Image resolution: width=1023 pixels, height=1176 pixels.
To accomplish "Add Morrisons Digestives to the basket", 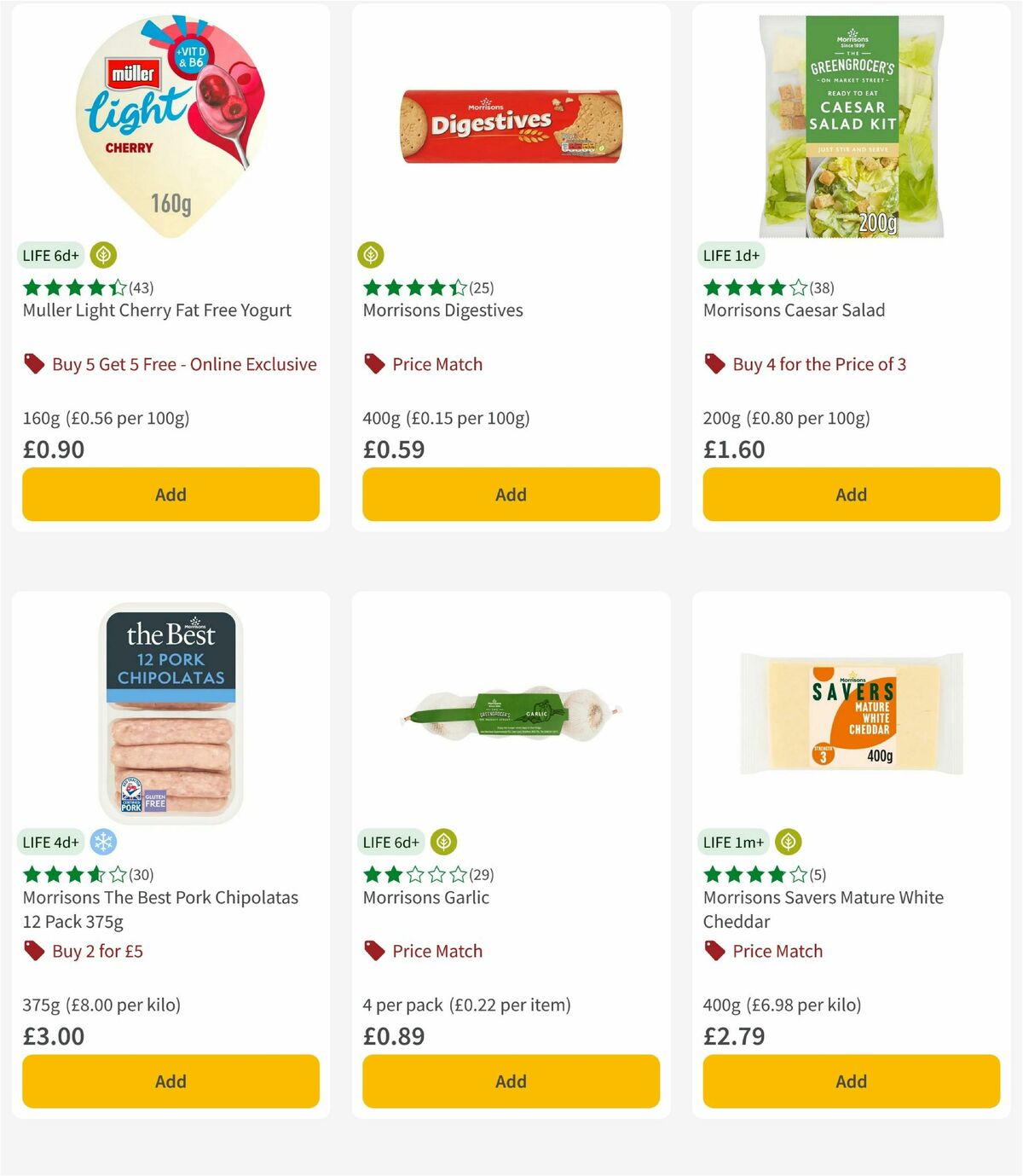I will [x=511, y=494].
